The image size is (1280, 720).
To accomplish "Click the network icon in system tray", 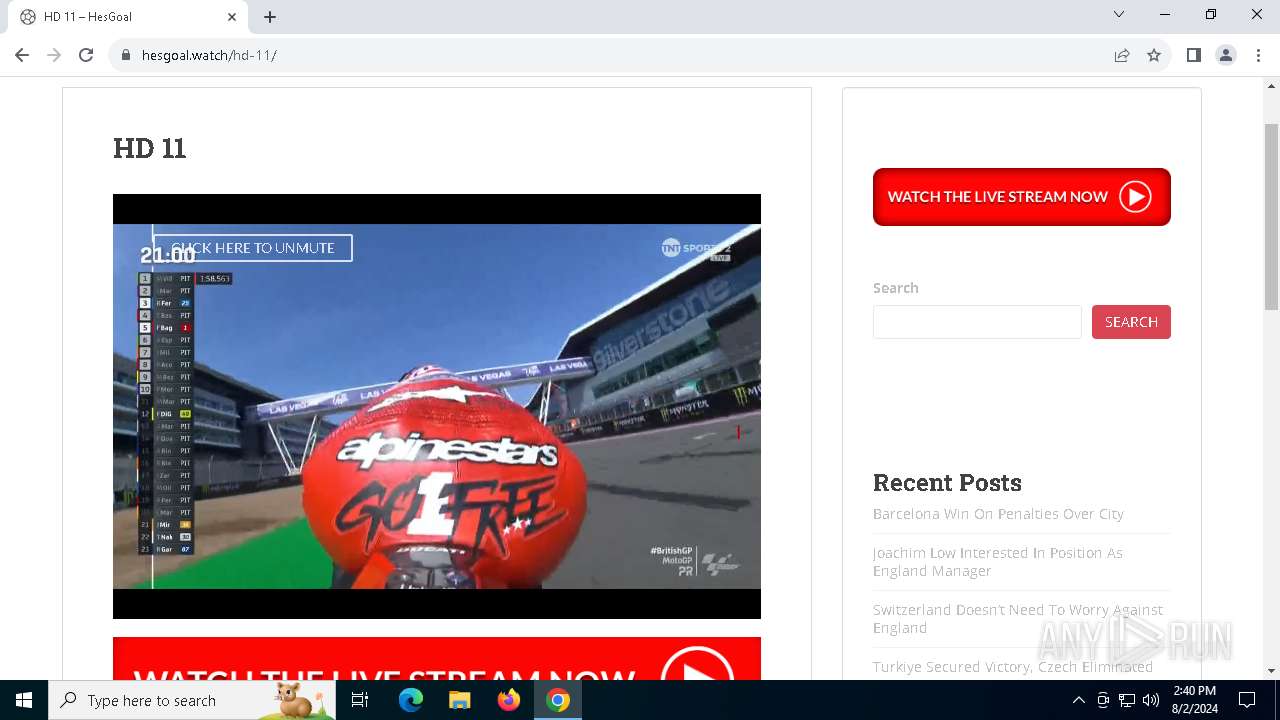I will pyautogui.click(x=1127, y=700).
